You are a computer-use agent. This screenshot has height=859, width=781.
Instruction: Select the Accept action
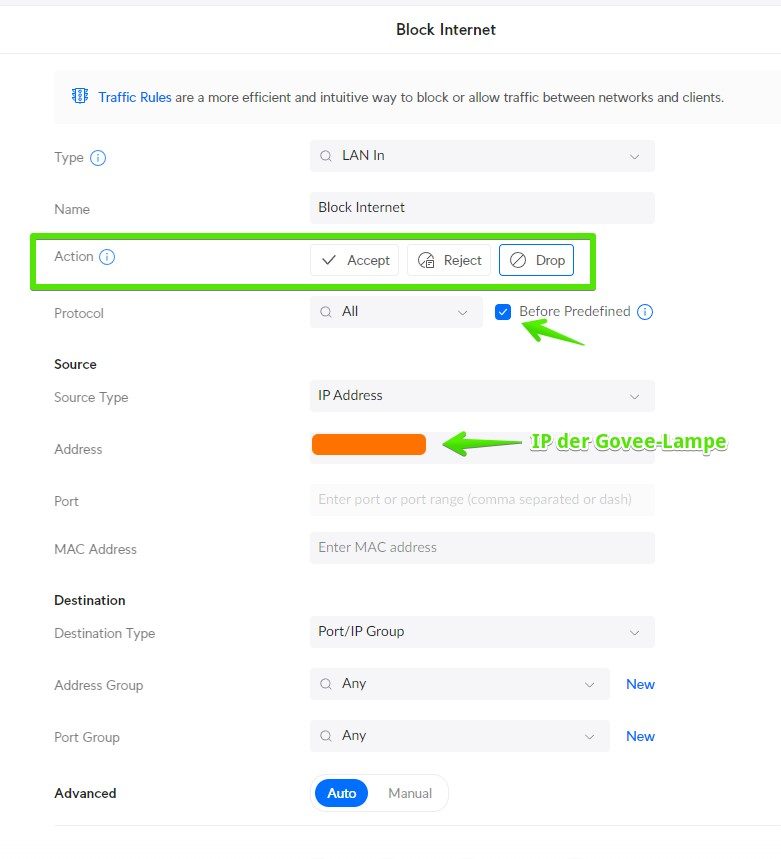coord(354,260)
